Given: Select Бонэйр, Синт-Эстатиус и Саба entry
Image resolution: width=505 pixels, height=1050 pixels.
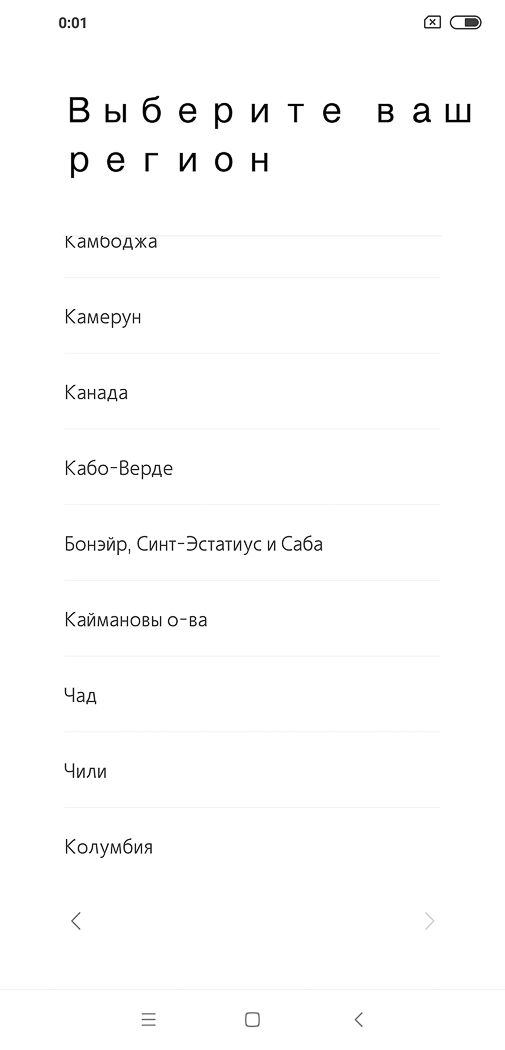Looking at the screenshot, I should click(252, 543).
